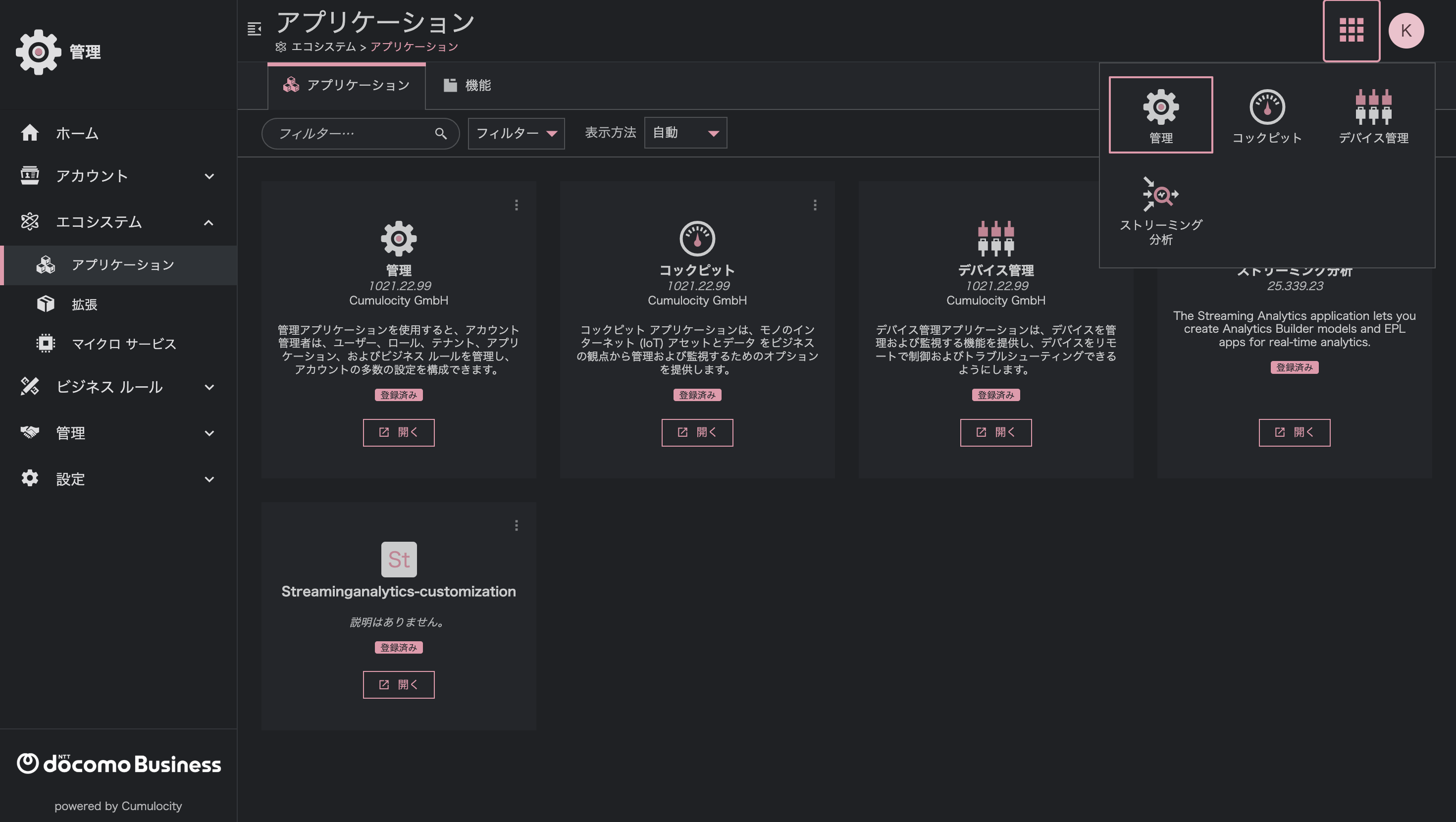The image size is (1456, 822).
Task: Click the powered by Cumulocity text
Action: pos(118,806)
